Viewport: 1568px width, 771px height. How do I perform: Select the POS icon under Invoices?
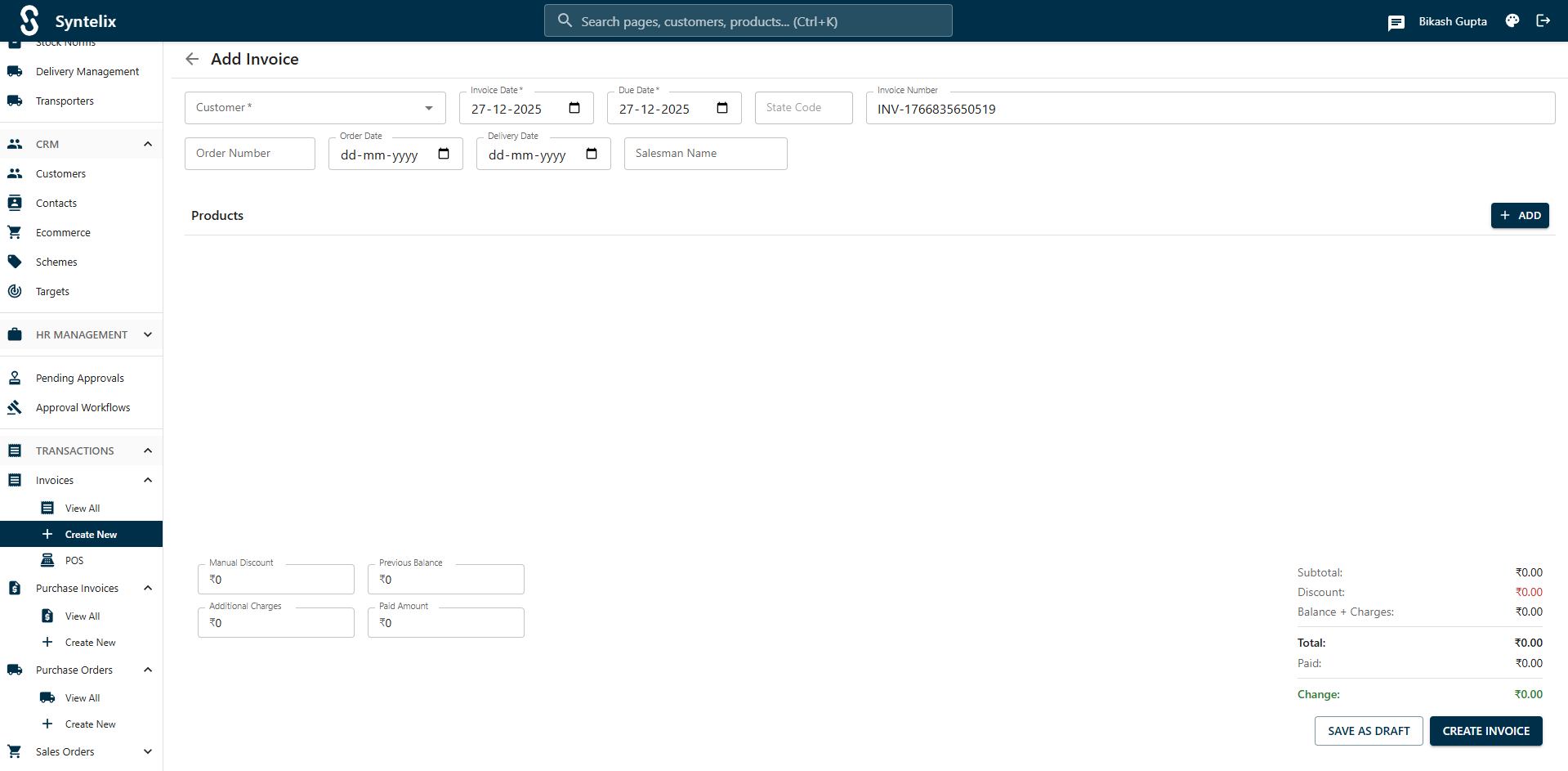point(48,560)
